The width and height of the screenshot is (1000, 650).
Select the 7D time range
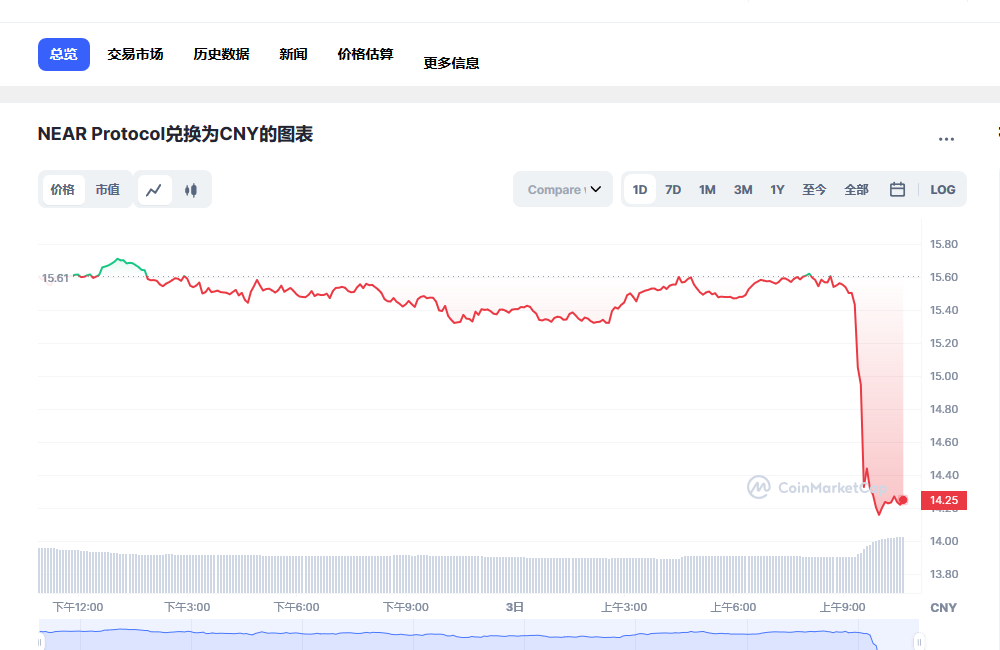pyautogui.click(x=673, y=189)
